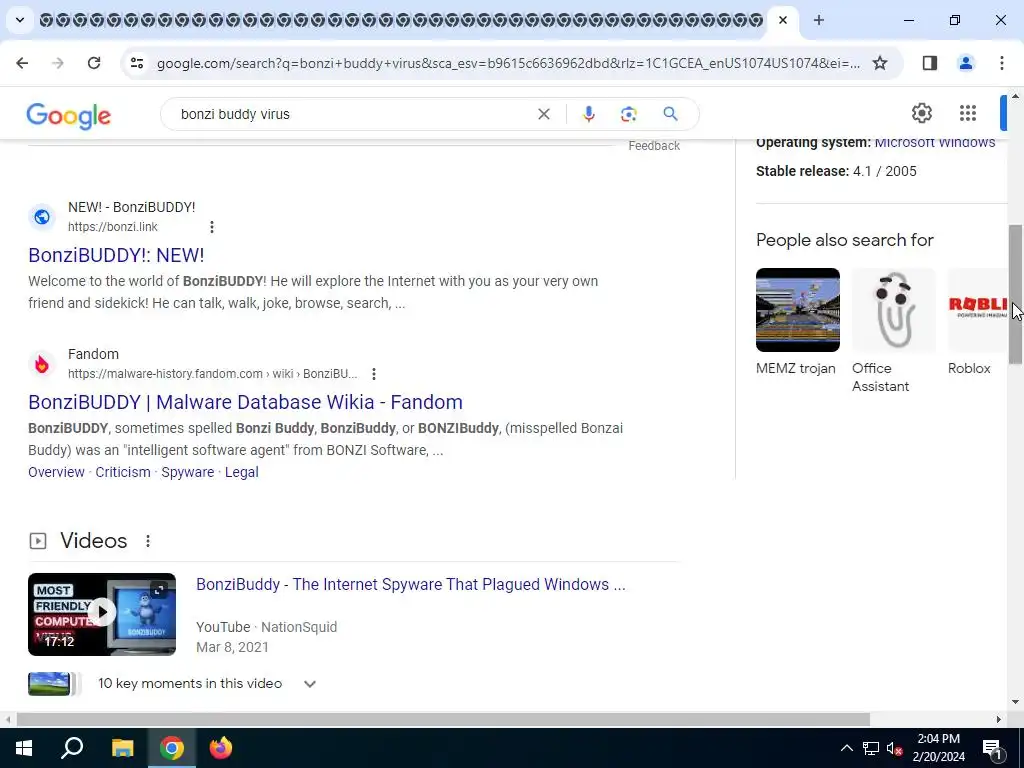Open BonziBUDDY Malware Database Wikia result

tap(246, 402)
